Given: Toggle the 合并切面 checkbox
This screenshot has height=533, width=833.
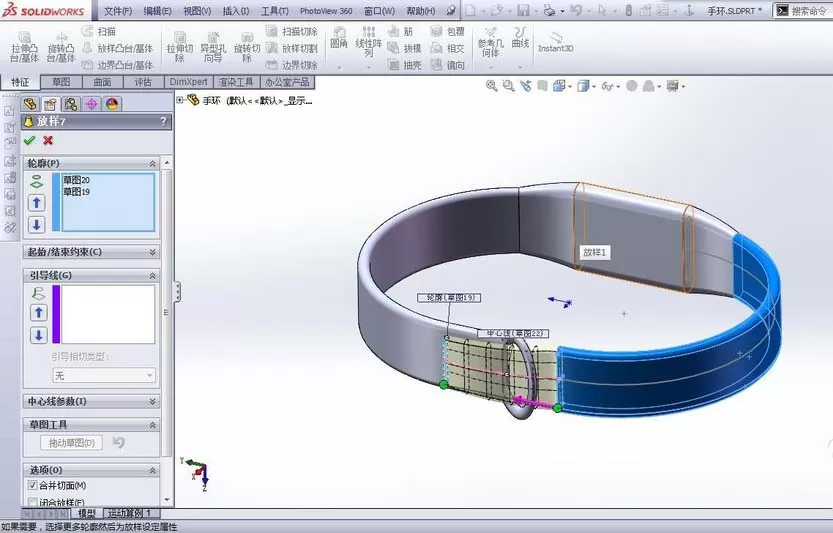Looking at the screenshot, I should click(x=33, y=485).
